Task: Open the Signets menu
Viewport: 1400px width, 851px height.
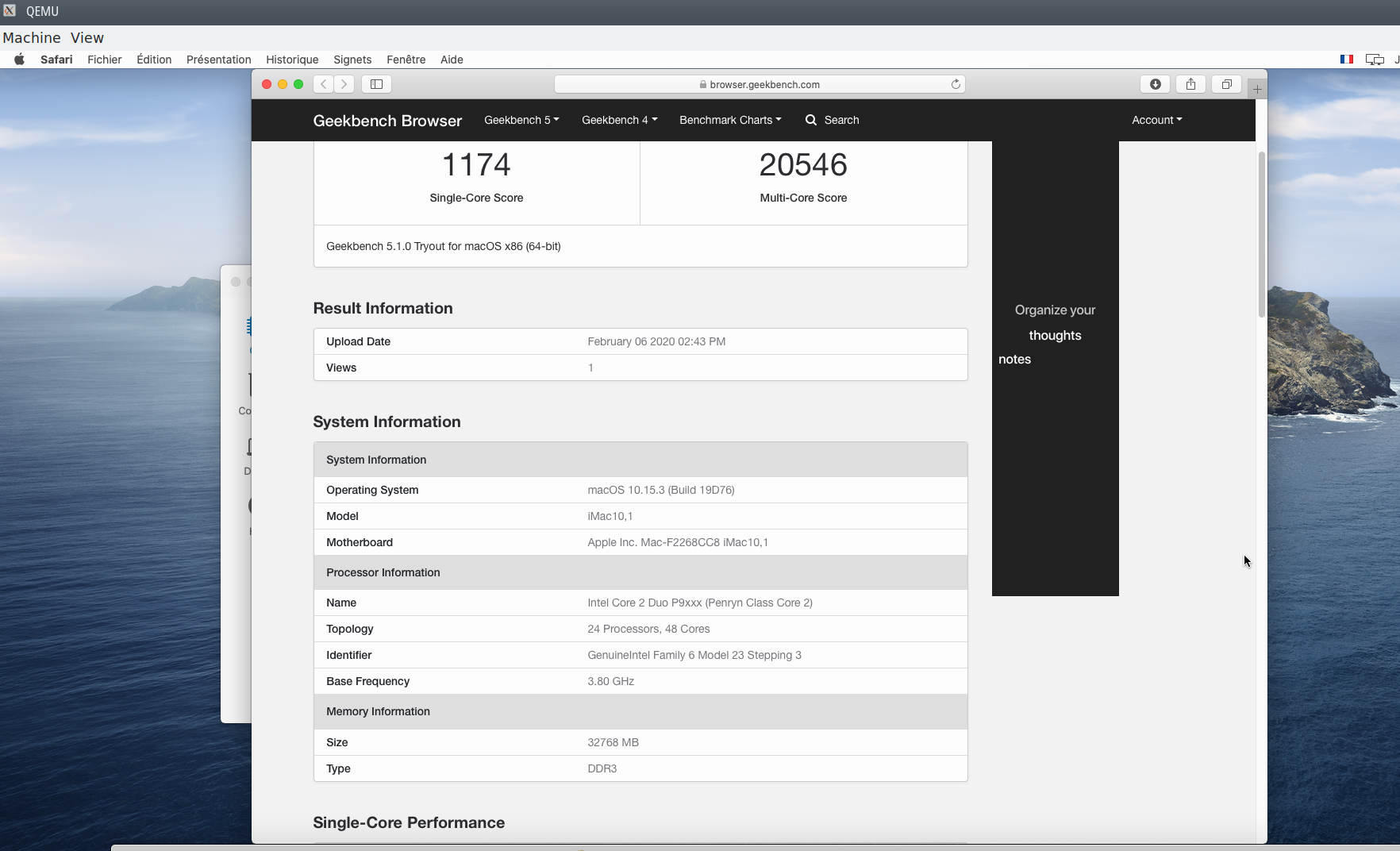Action: tap(352, 60)
